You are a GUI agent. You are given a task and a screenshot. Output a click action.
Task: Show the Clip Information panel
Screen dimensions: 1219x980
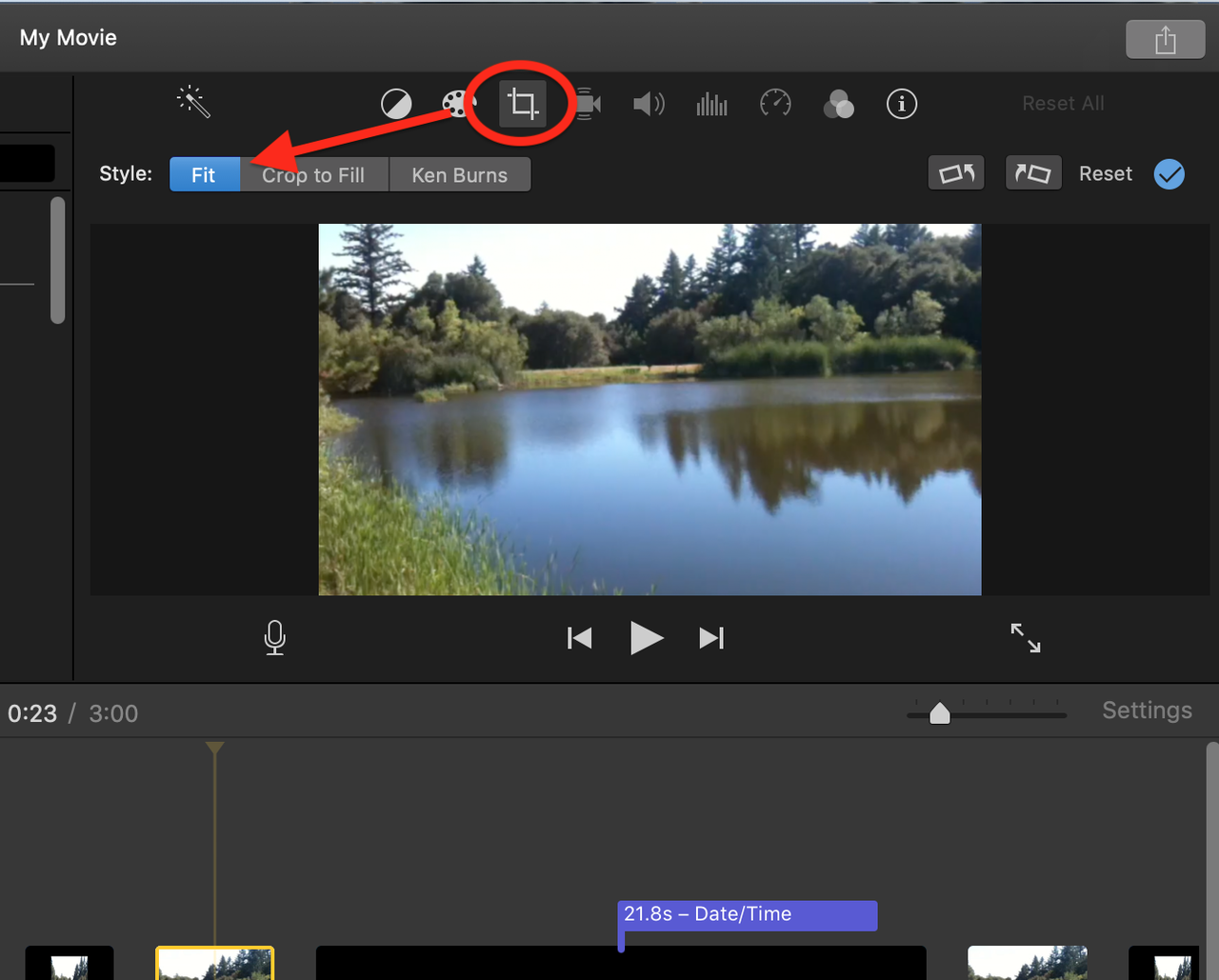902,104
